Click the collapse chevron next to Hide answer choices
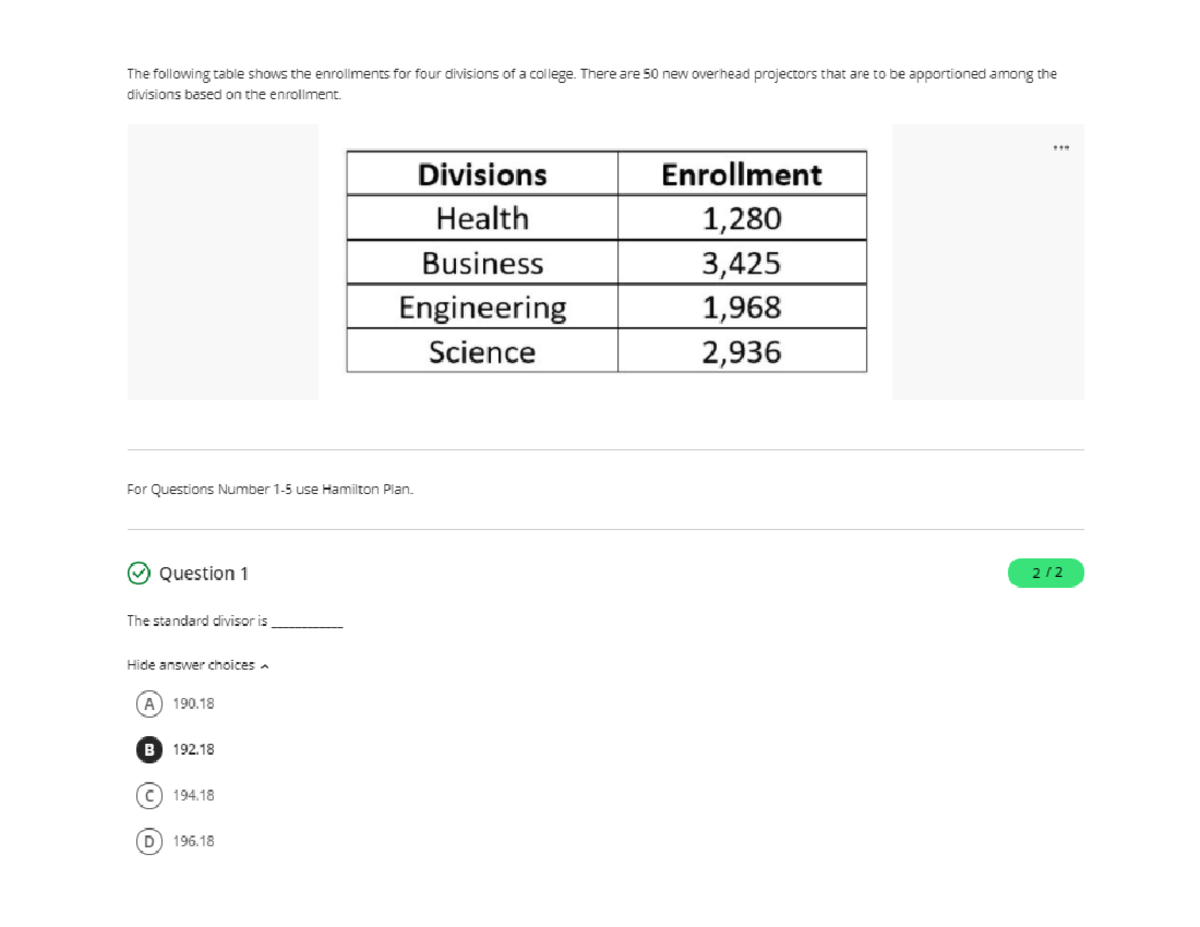The height and width of the screenshot is (927, 1200). click(x=264, y=664)
